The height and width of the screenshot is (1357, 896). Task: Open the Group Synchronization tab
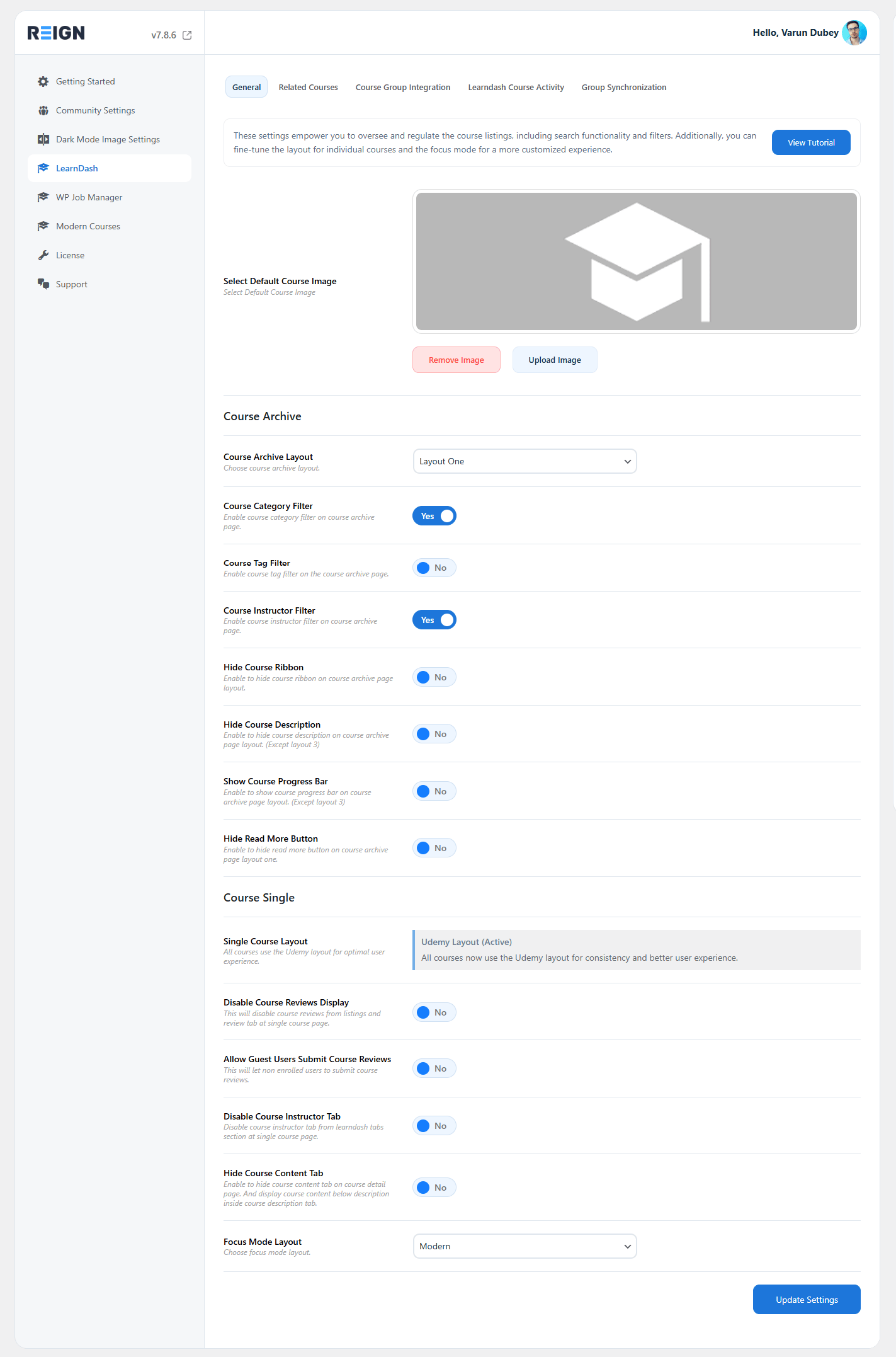(624, 87)
